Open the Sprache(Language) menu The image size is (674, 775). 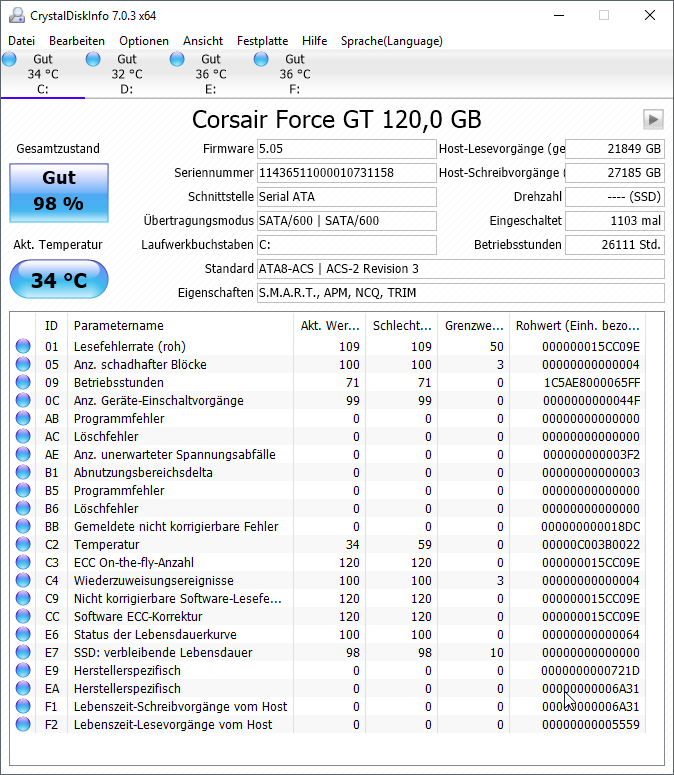click(x=391, y=41)
